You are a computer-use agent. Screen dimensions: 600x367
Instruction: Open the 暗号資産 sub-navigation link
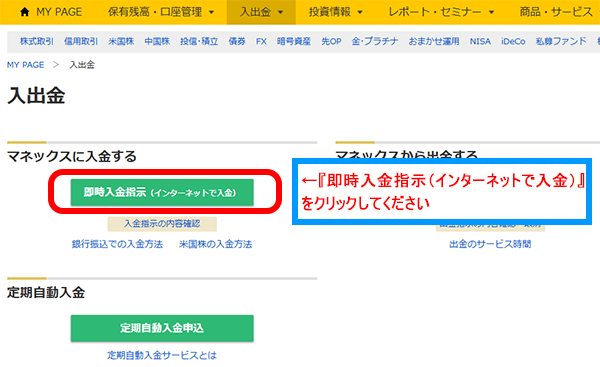pyautogui.click(x=294, y=41)
